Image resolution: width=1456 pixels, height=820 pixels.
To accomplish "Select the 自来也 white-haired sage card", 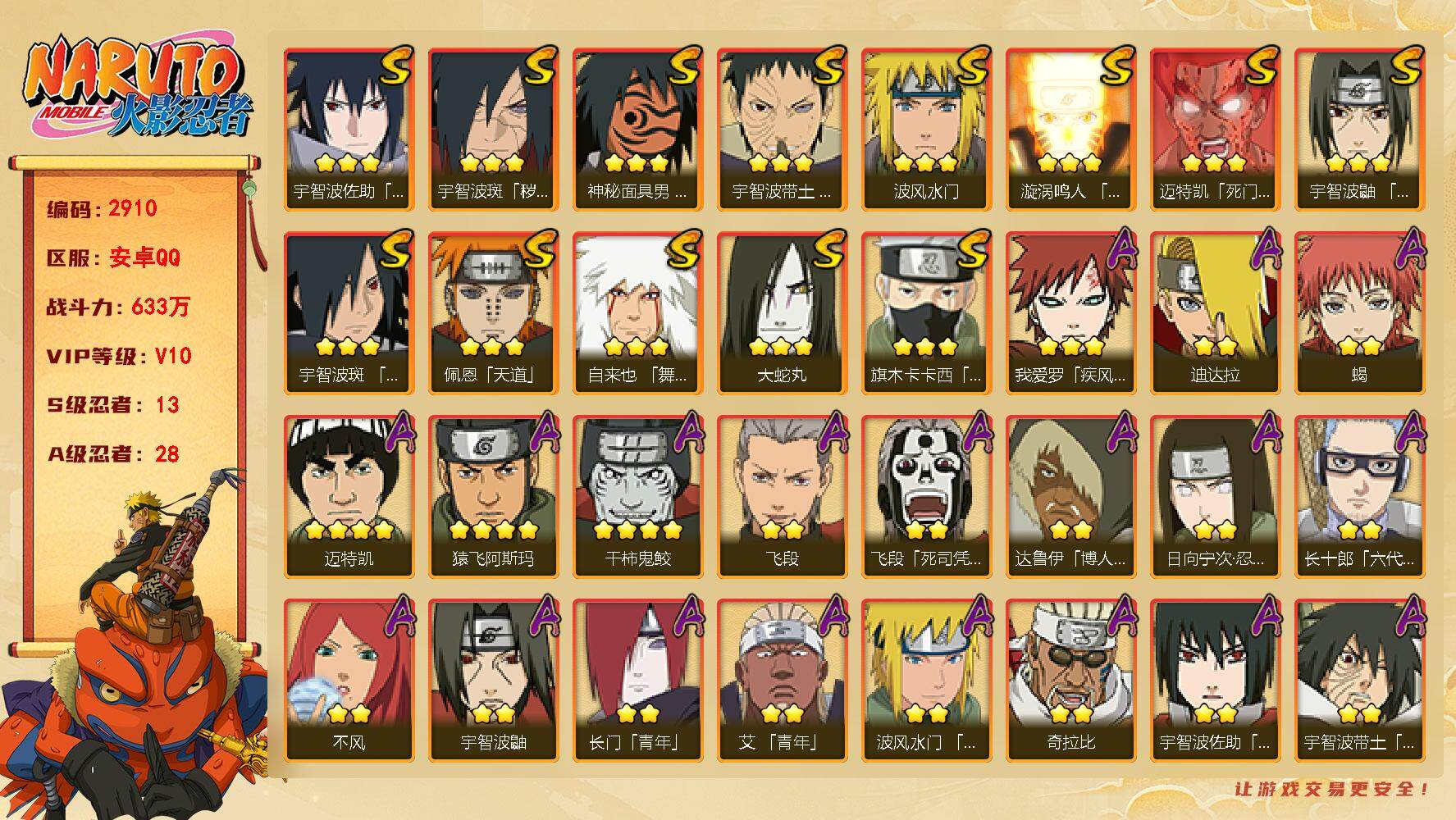I will (637, 313).
